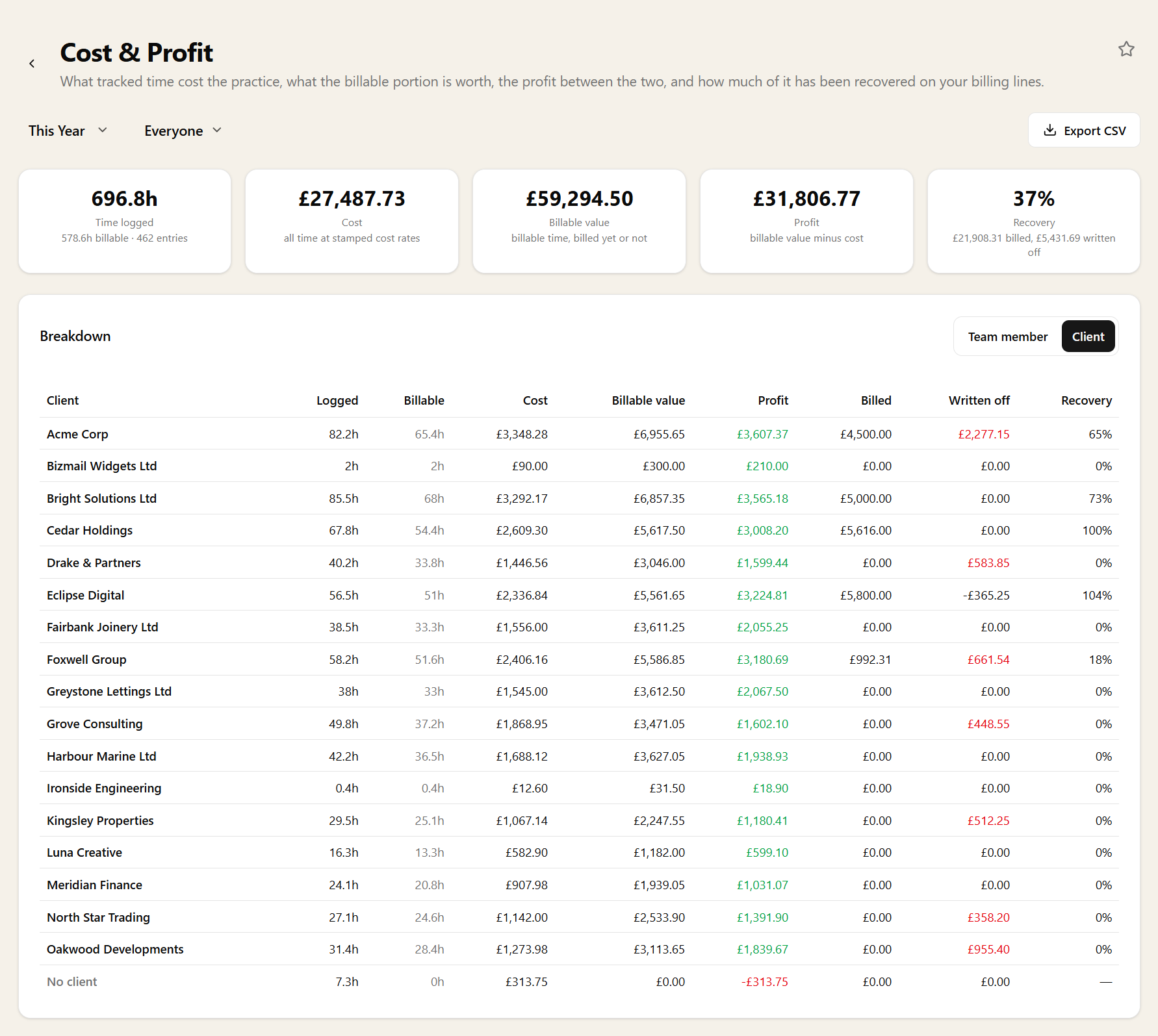Export the report as CSV
Image resolution: width=1158 pixels, height=1036 pixels.
coord(1084,131)
